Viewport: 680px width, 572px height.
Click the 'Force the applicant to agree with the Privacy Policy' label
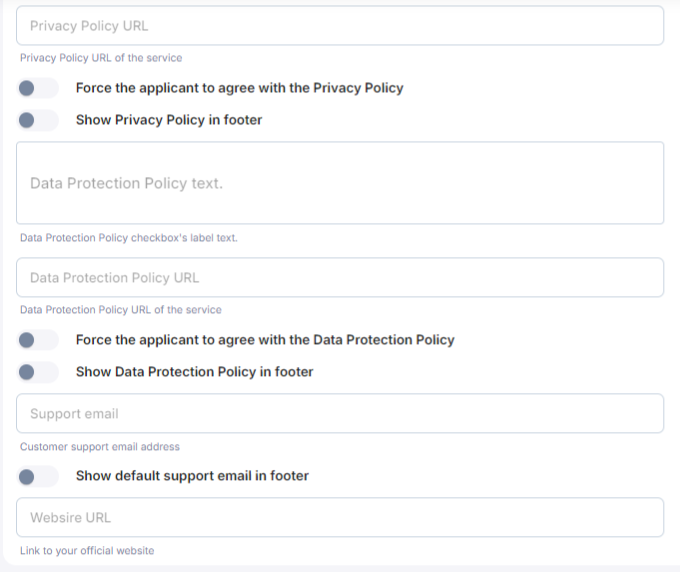239,88
